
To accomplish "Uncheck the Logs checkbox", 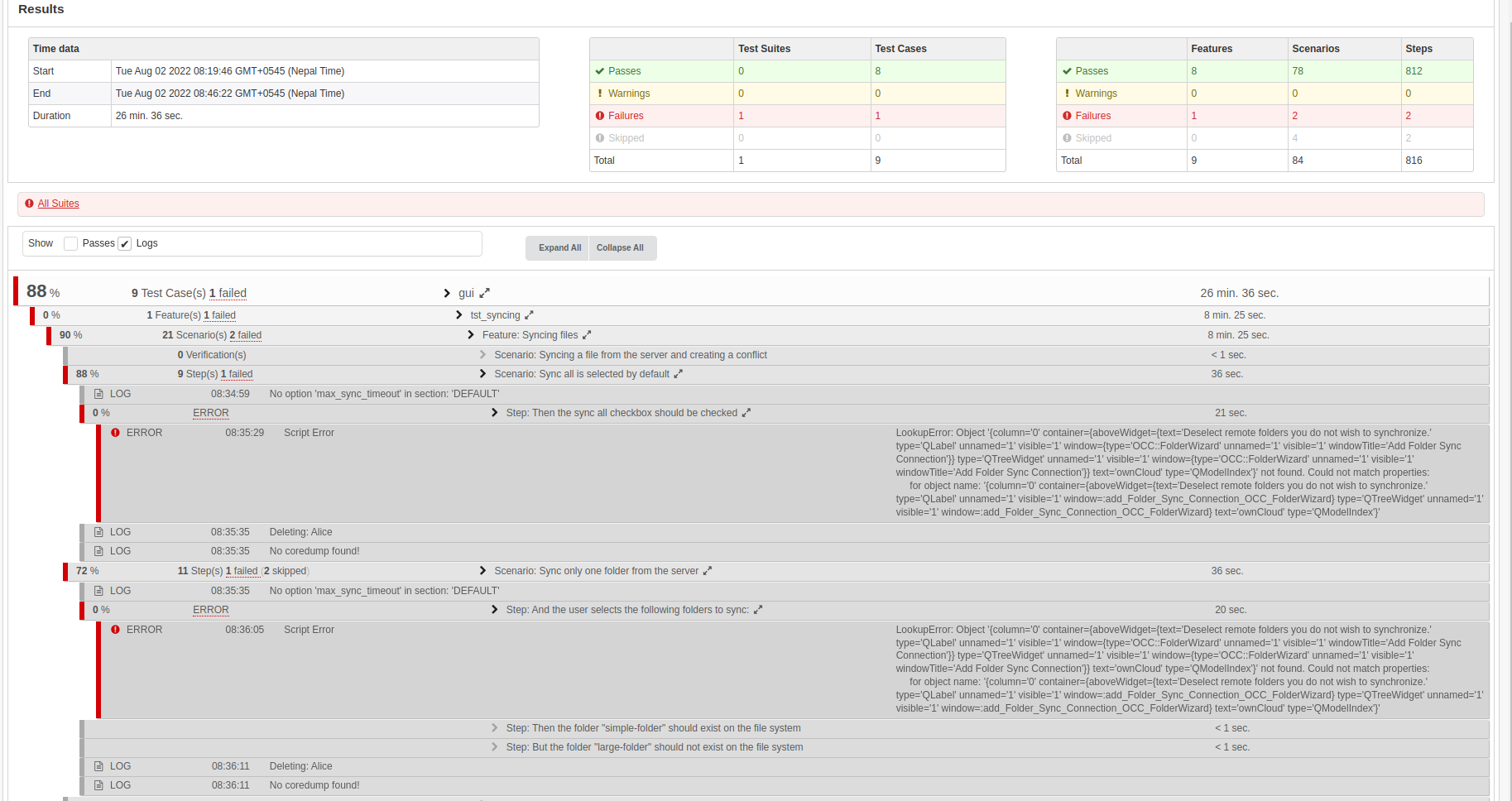I will 124,243.
